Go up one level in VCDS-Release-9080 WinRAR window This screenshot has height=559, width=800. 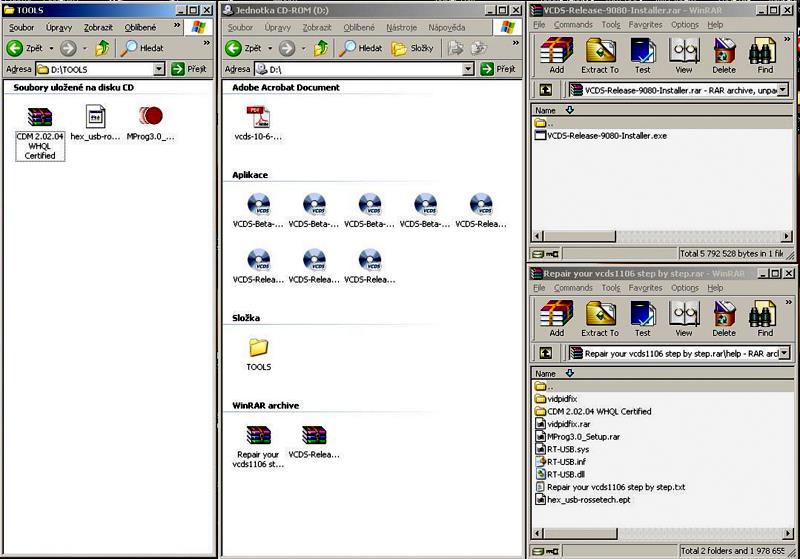[x=545, y=90]
